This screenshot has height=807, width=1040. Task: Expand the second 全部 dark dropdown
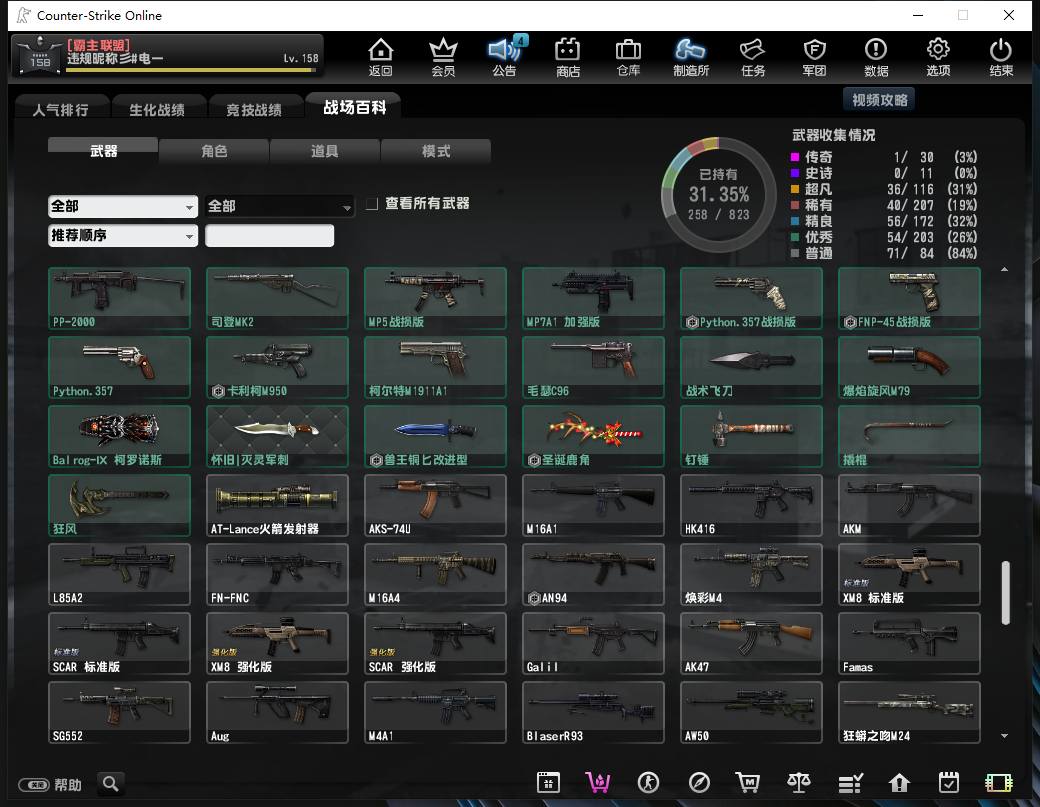point(279,206)
